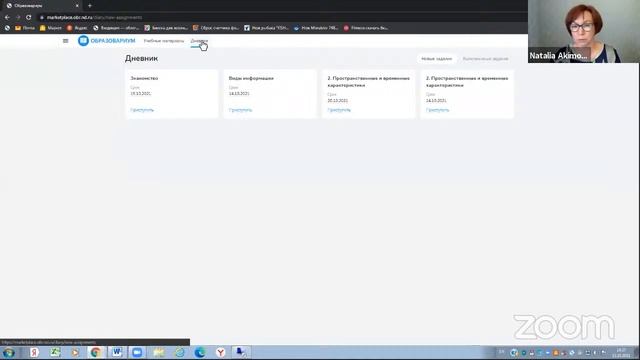Open the globe bookmark at far left of bookmarks bar
This screenshot has width=640, height=360.
[x=7, y=28]
